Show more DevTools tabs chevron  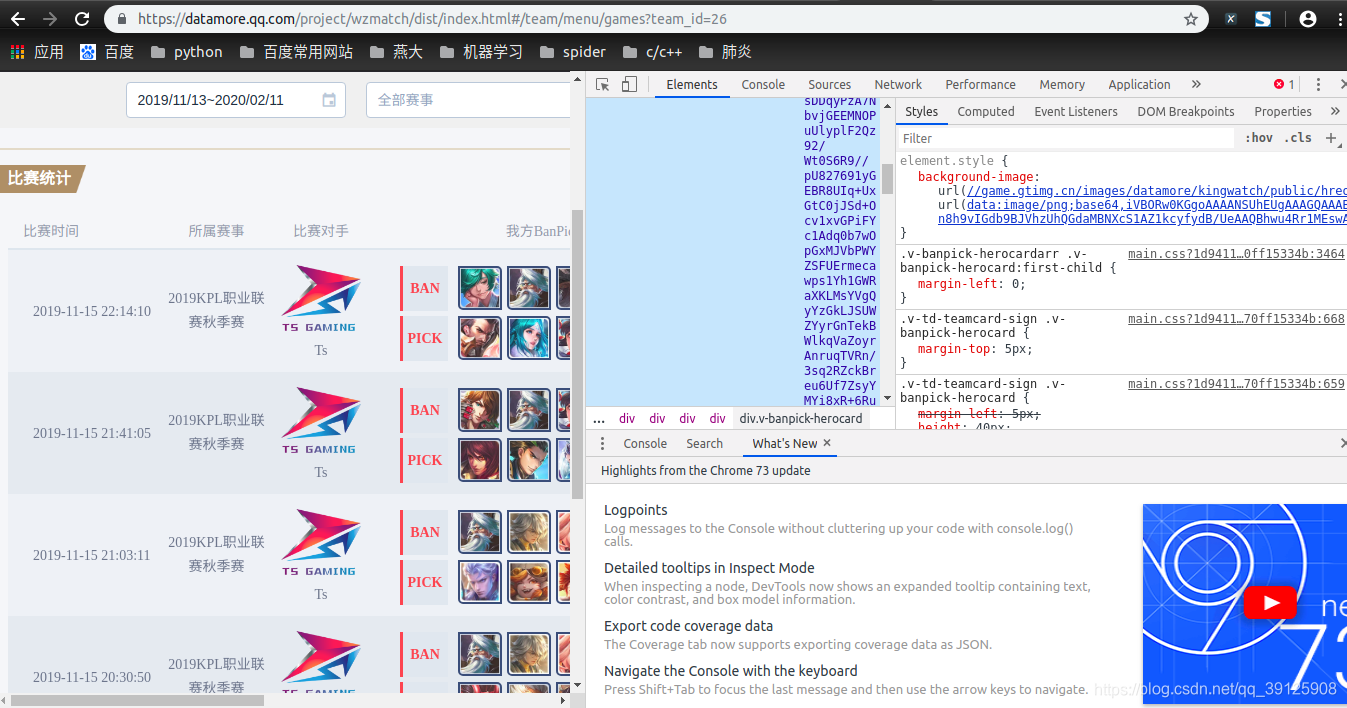click(1196, 85)
